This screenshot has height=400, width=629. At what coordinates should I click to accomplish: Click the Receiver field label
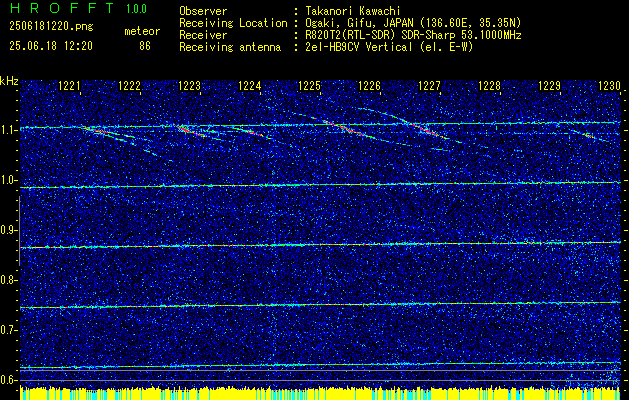click(x=203, y=35)
